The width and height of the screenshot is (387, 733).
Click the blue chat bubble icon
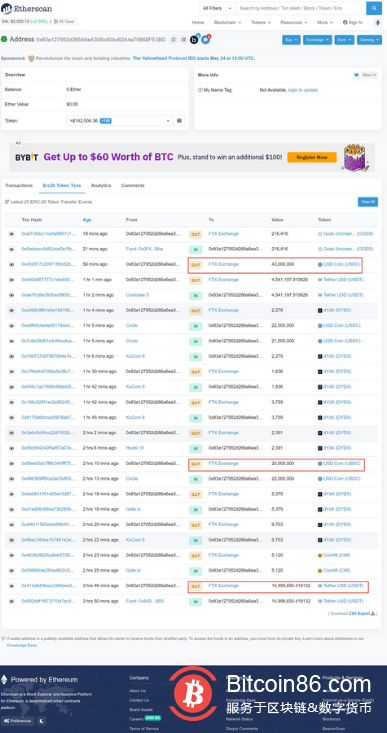tap(206, 40)
